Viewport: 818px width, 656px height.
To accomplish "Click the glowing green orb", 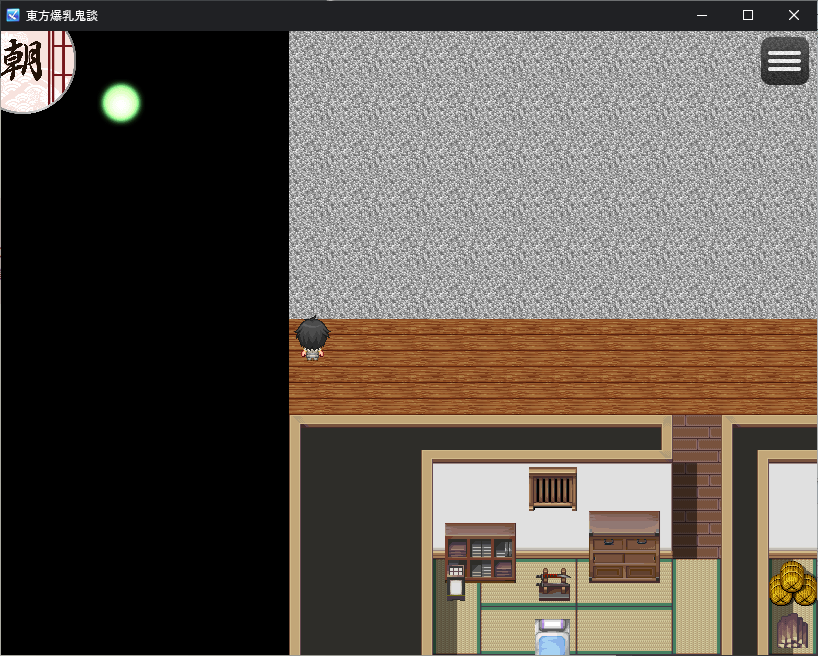I will click(121, 103).
